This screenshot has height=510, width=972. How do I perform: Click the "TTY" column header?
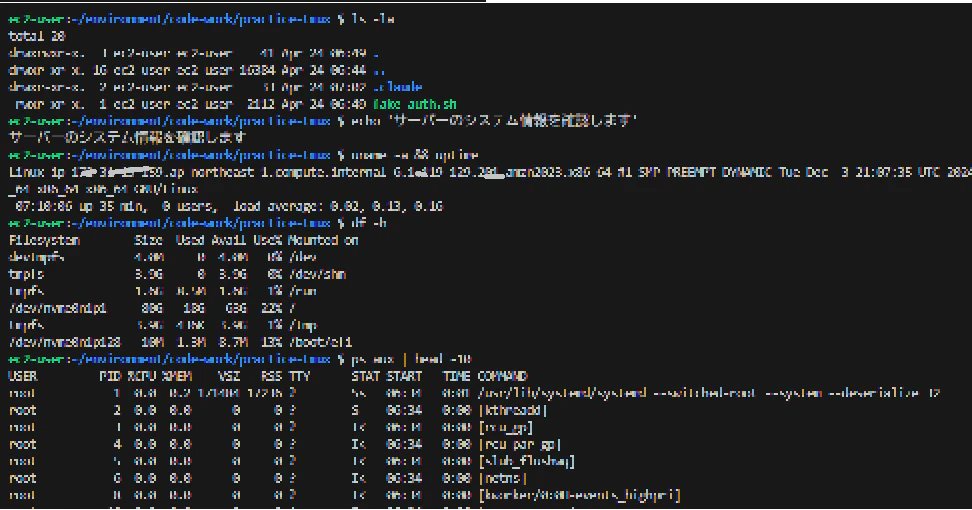pos(299,376)
